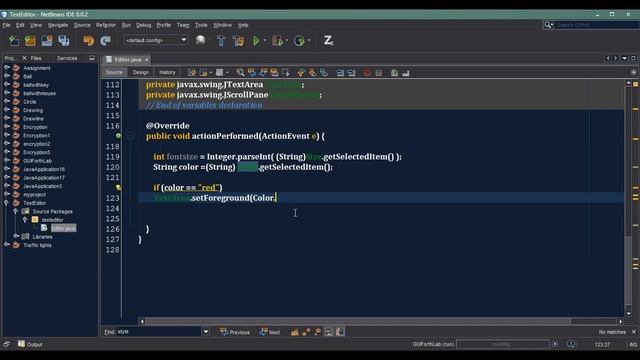Click the Find Previous Occurrence icon in editor toolbar
Image resolution: width=640 pixels, height=360 pixels.
252,73
